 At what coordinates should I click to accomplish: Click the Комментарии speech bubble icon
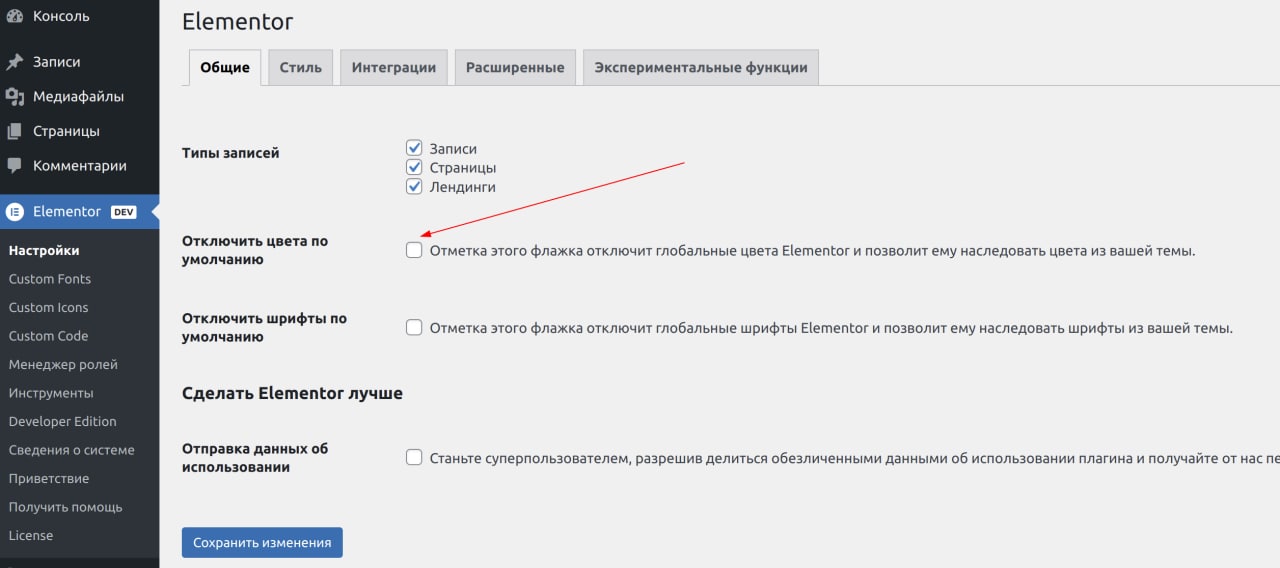point(14,166)
